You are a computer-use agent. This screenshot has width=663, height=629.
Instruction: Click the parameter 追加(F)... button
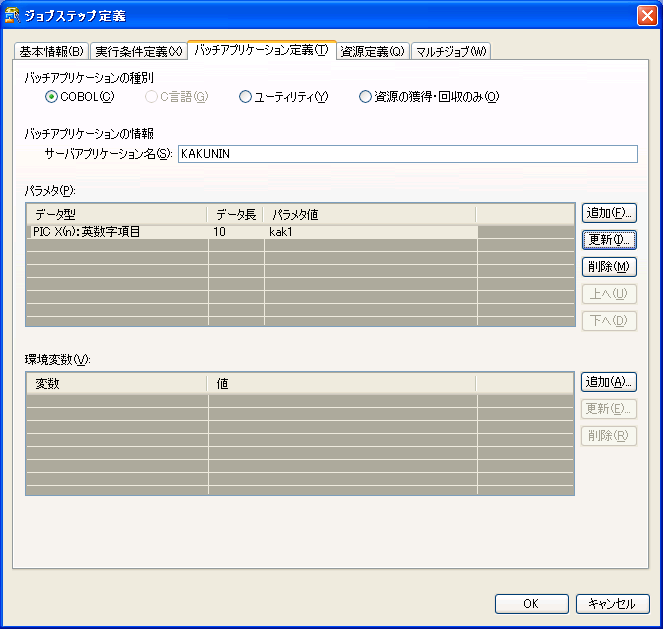click(609, 213)
